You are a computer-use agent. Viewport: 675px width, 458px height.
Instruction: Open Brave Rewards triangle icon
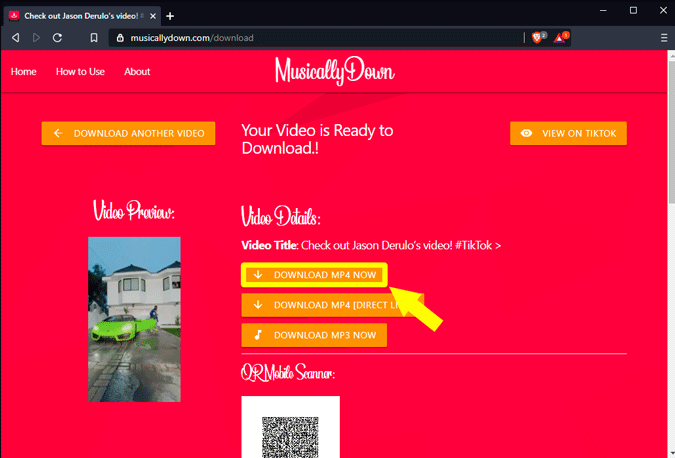[559, 38]
